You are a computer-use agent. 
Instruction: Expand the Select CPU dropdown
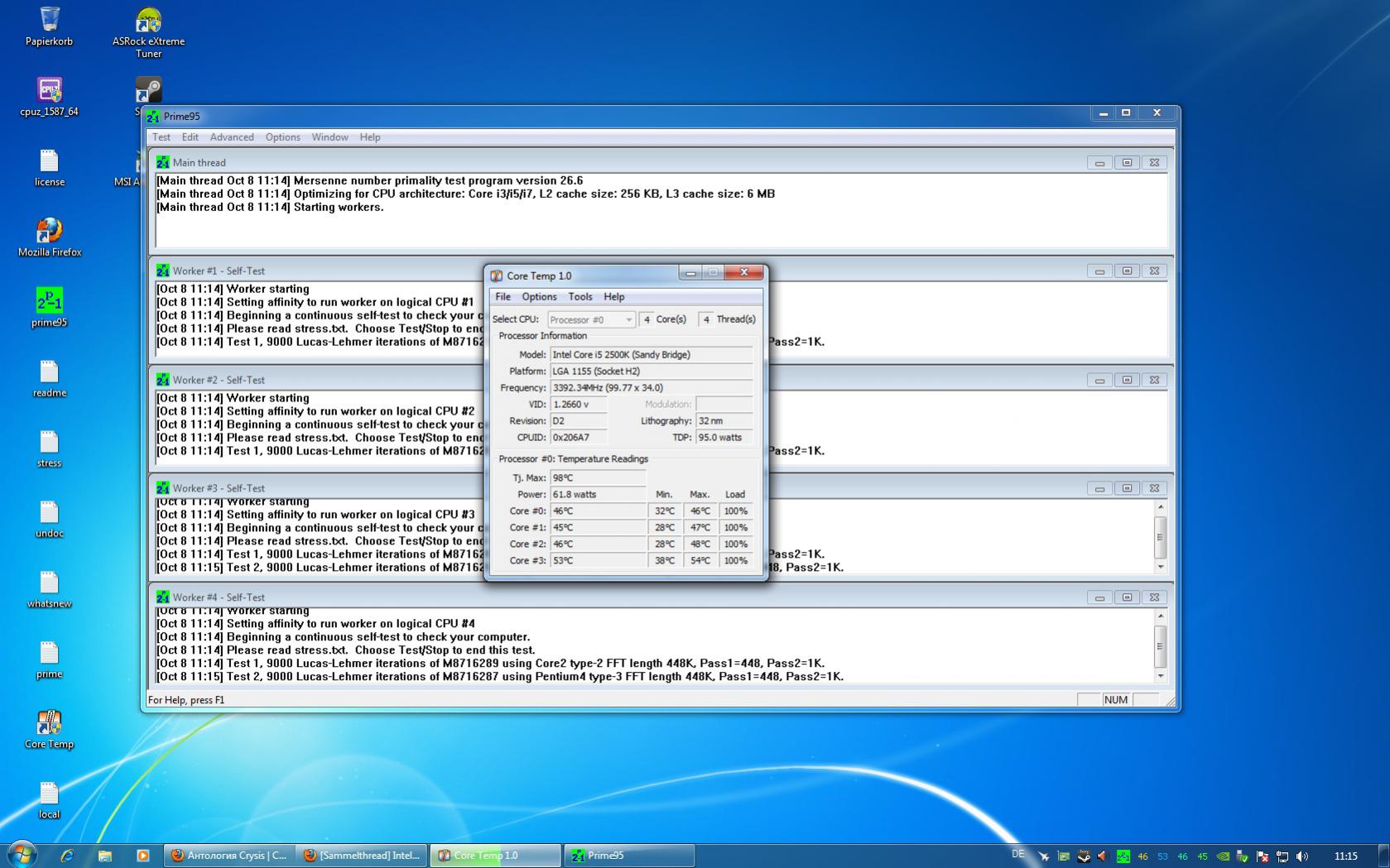click(591, 319)
